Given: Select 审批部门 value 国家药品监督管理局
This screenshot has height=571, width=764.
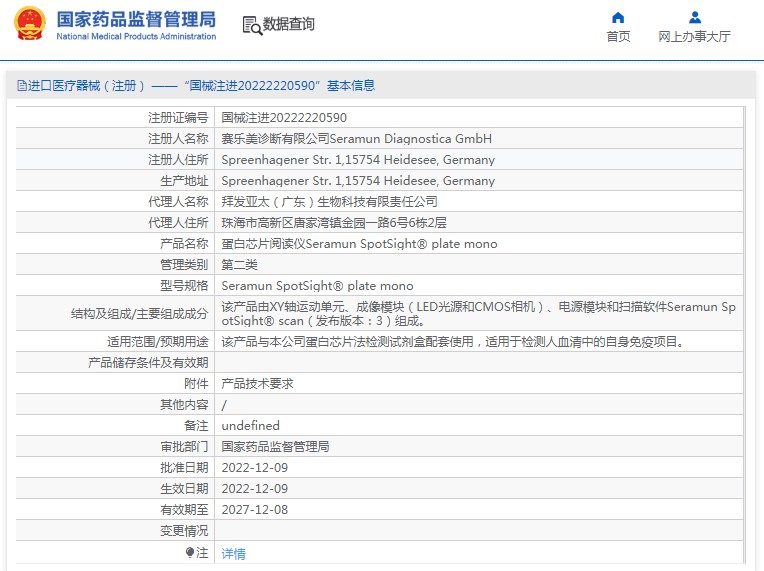Looking at the screenshot, I should pos(275,447).
